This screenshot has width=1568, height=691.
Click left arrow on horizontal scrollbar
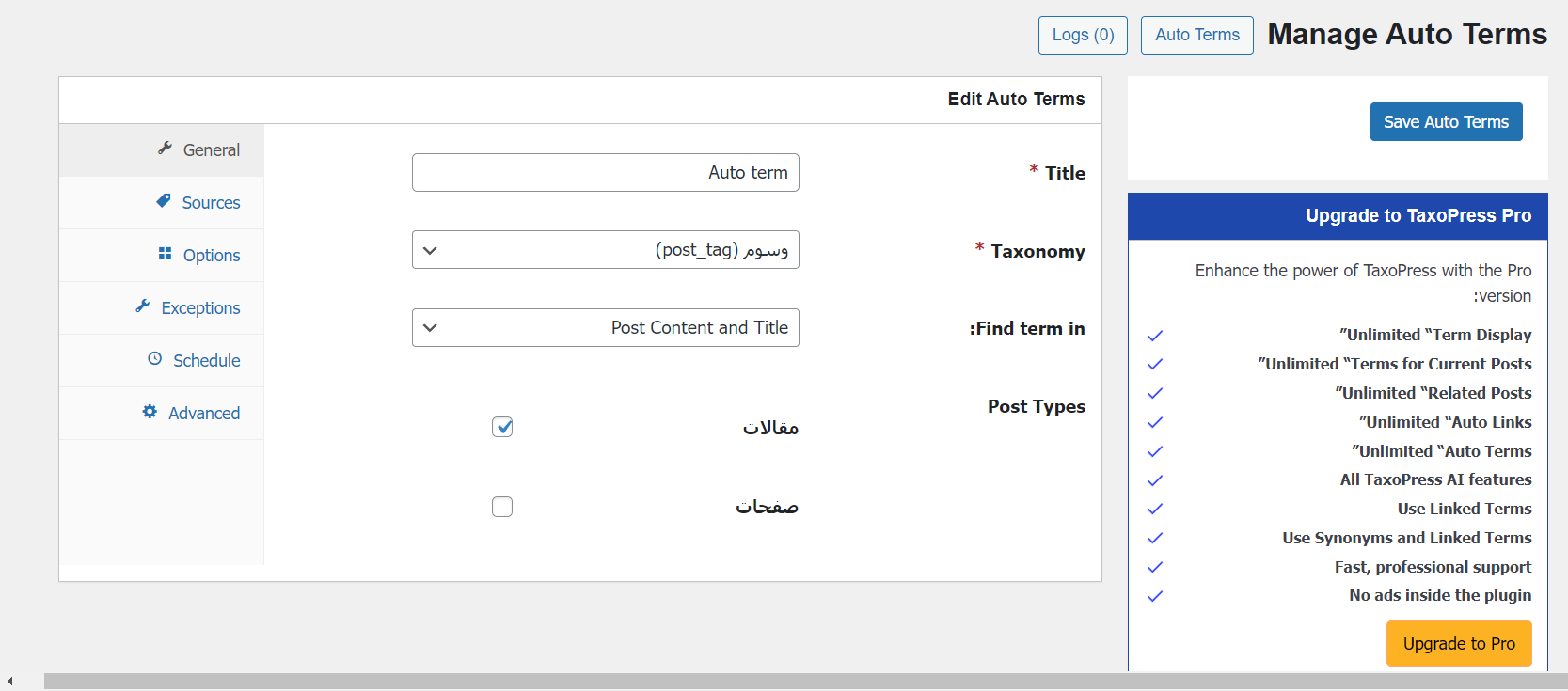(9, 682)
